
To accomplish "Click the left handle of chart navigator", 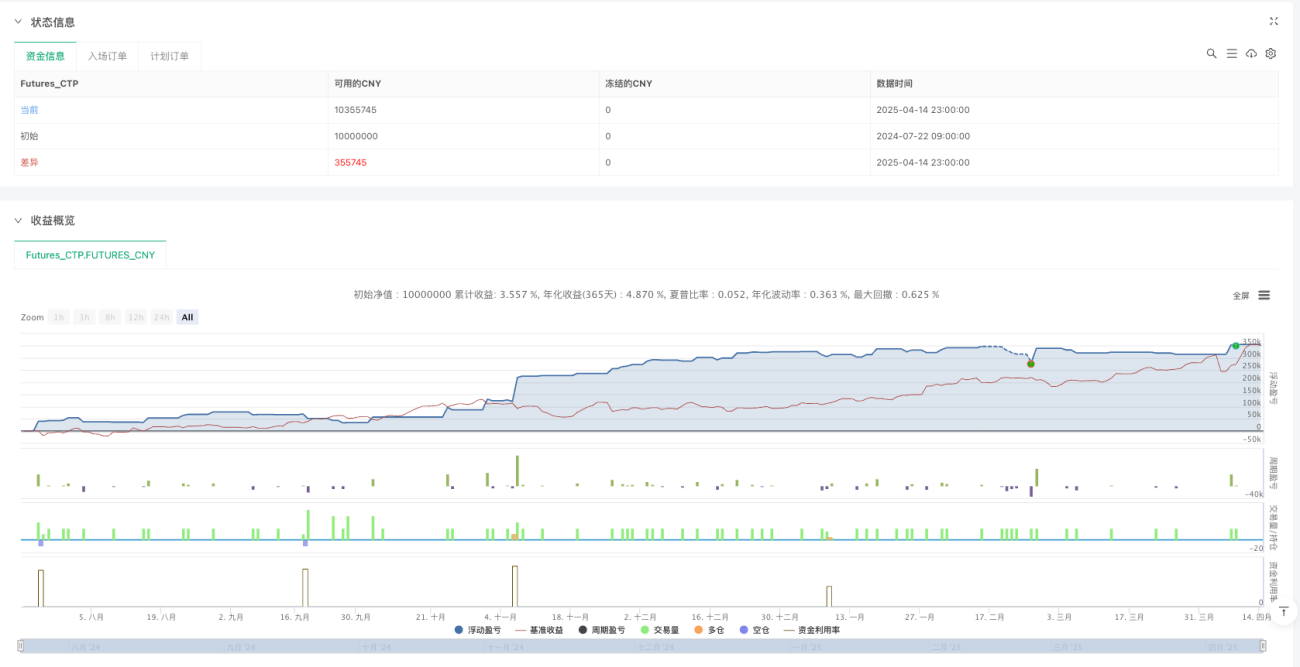I will coord(22,647).
